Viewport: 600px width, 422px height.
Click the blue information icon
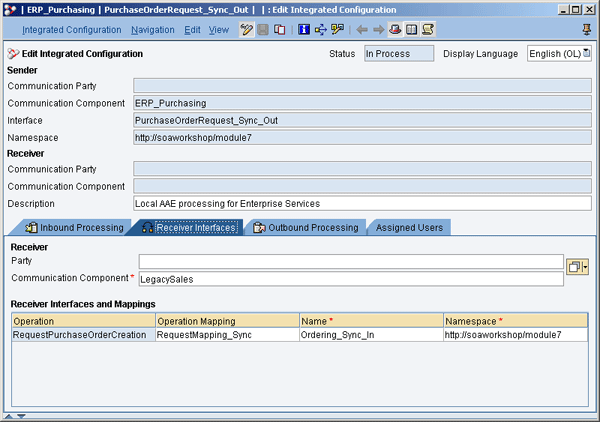(304, 30)
